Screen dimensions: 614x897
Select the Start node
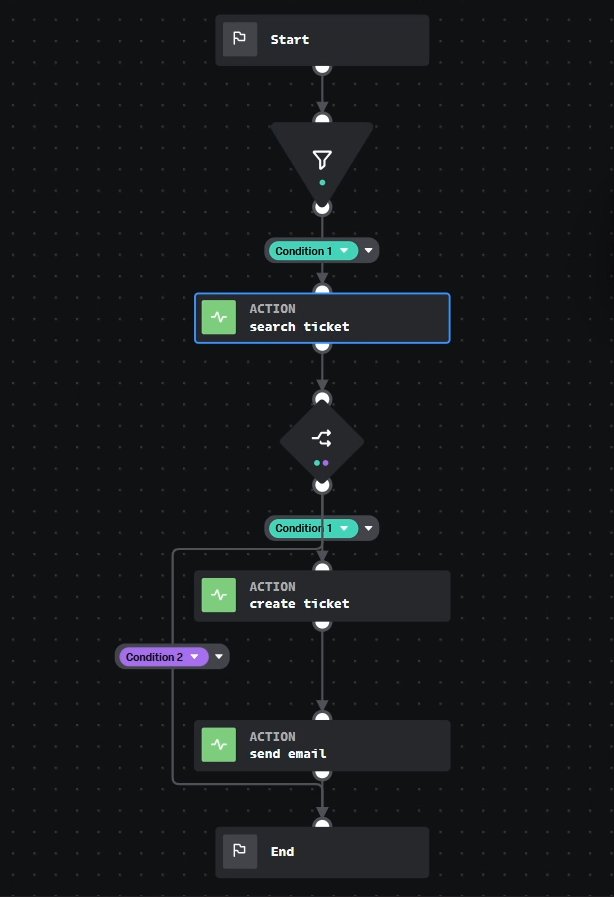pyautogui.click(x=322, y=40)
